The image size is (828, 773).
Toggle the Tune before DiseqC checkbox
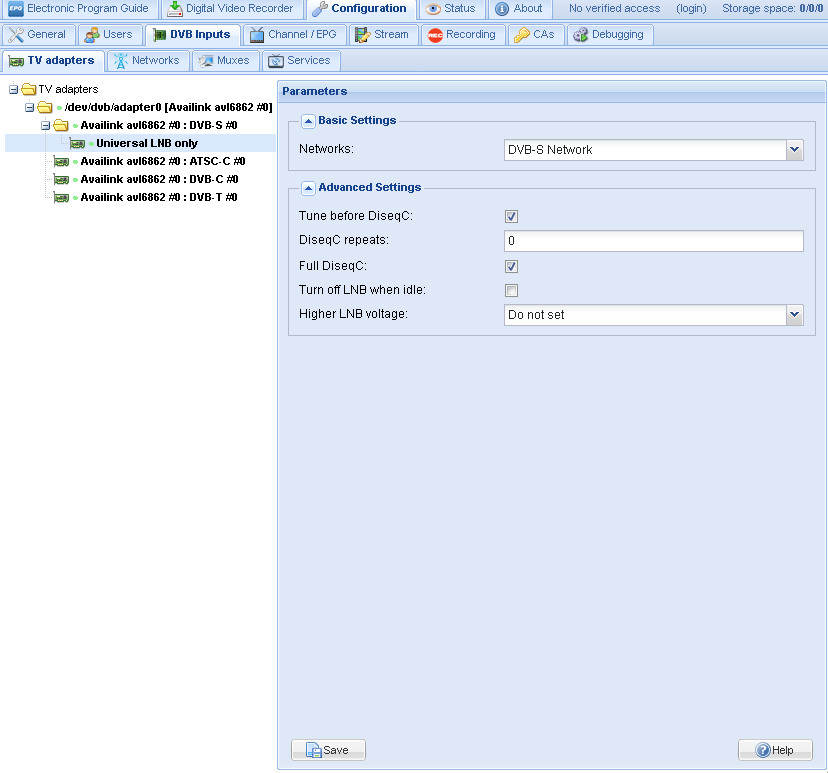coord(511,216)
